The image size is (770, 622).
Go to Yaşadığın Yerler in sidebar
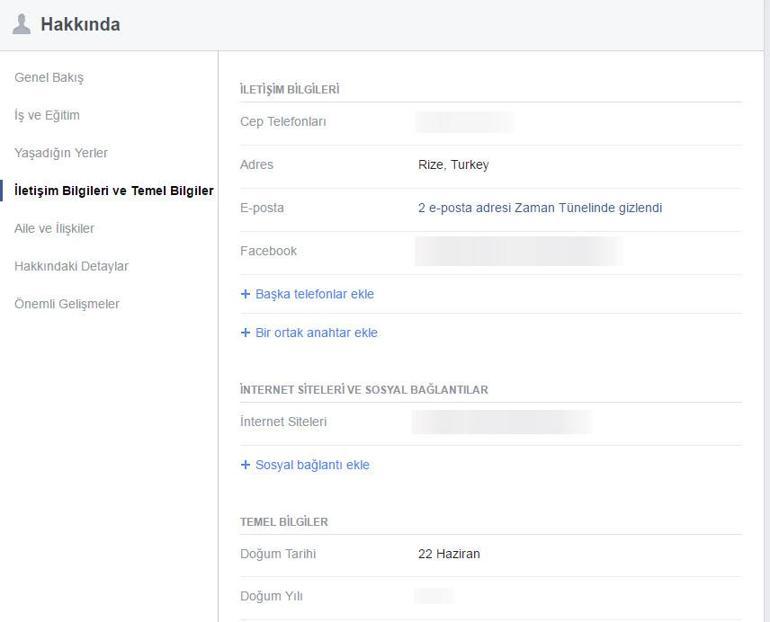[x=61, y=153]
